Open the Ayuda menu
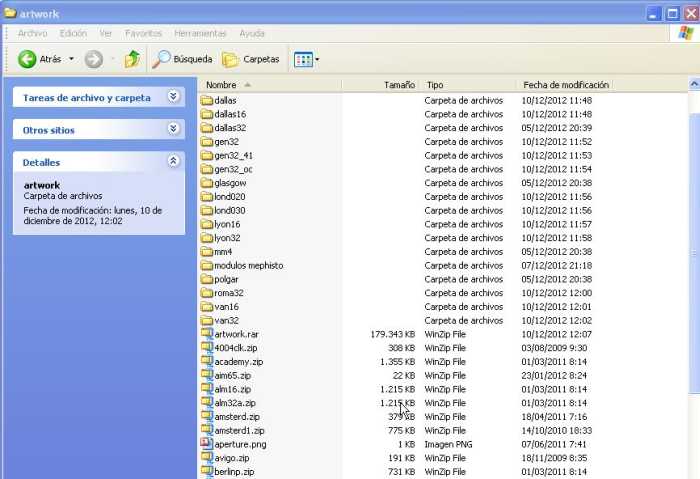The image size is (700, 479). pyautogui.click(x=252, y=33)
